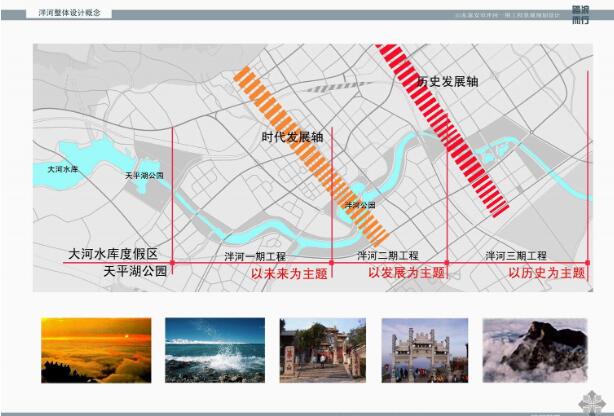
Task: Open the ocean wave splash photo
Action: [215, 350]
